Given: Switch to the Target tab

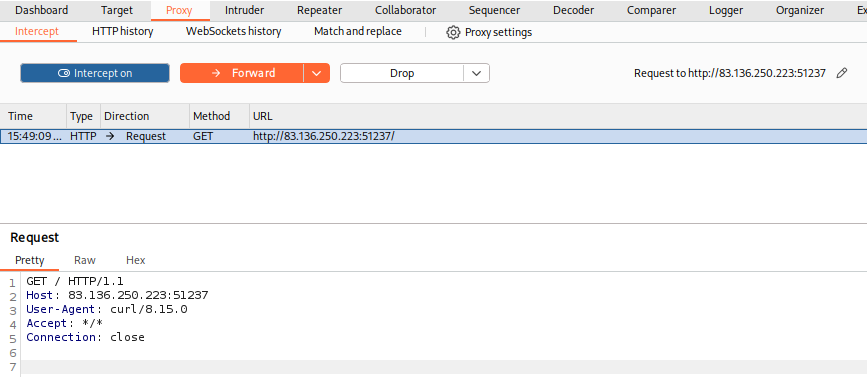Looking at the screenshot, I should point(117,10).
